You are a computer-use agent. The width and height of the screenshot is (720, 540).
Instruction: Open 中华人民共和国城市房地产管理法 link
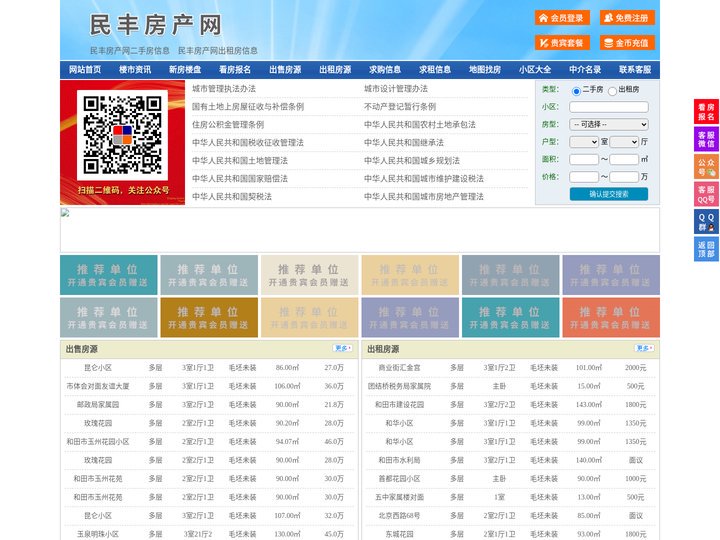424,197
